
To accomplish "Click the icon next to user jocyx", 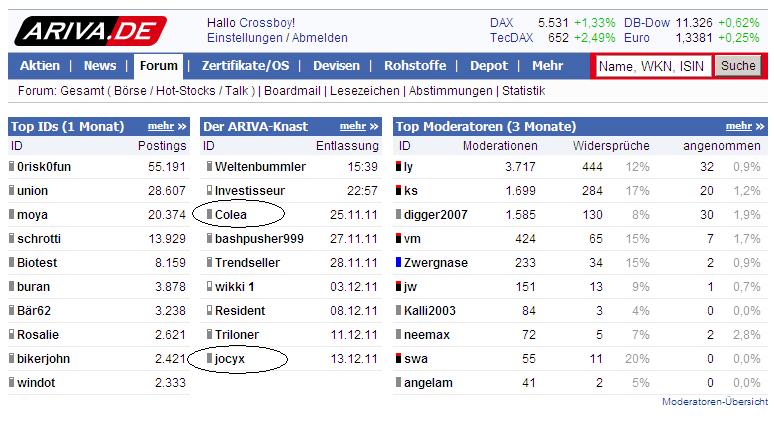I will pyautogui.click(x=209, y=358).
